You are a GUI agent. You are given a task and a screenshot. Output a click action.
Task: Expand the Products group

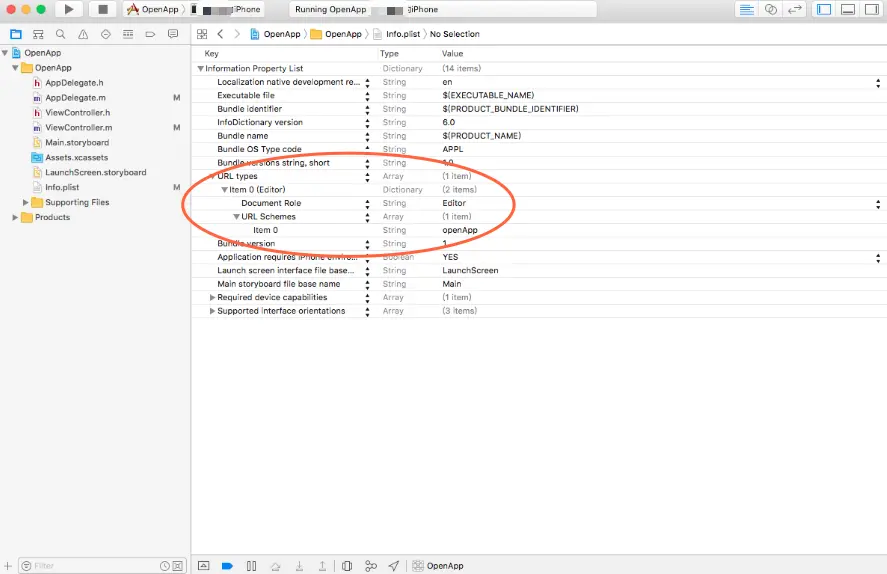click(15, 217)
